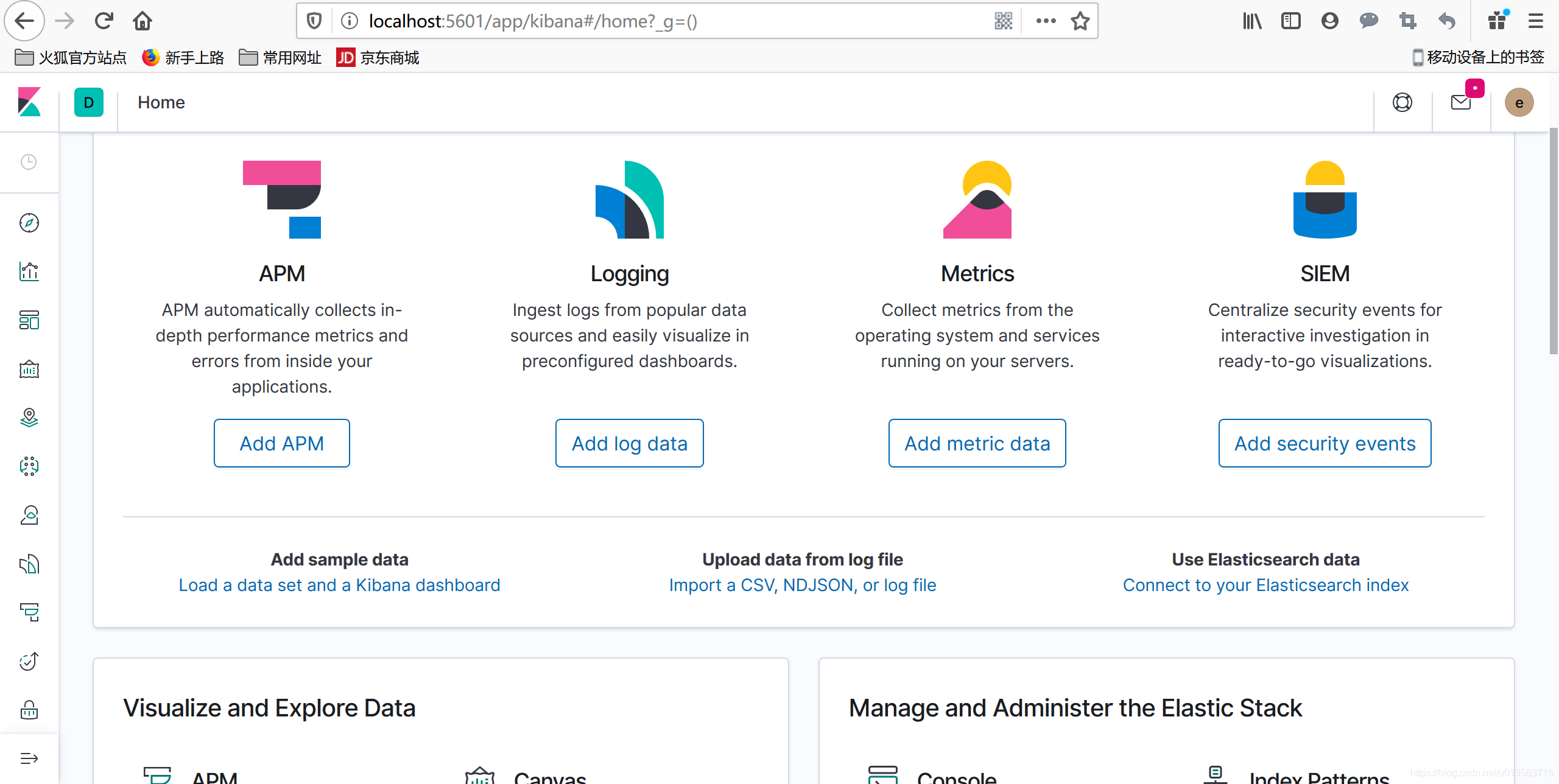Image resolution: width=1559 pixels, height=784 pixels.
Task: Open SIEM lock icon in sidebar
Action: [29, 710]
